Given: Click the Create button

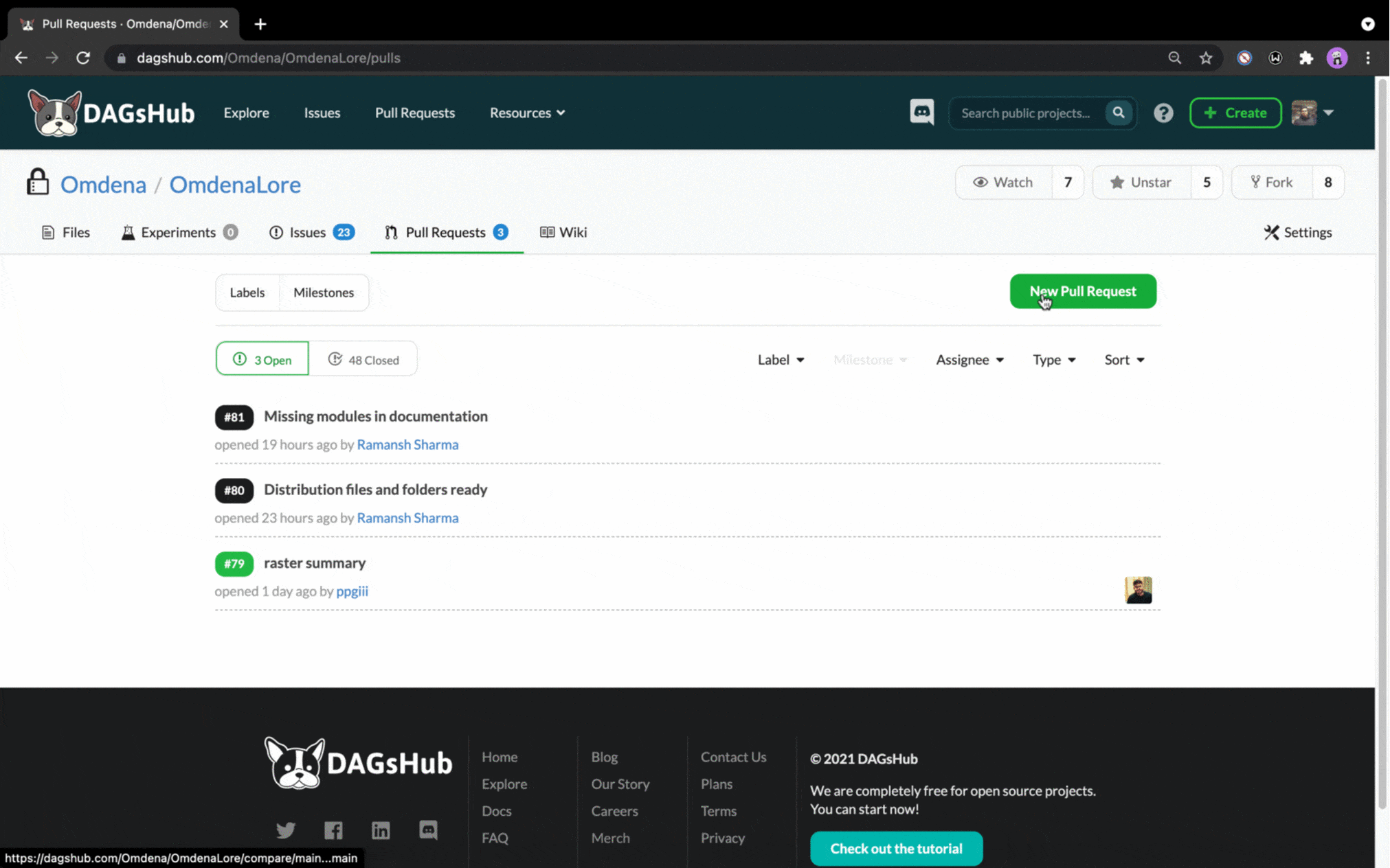Looking at the screenshot, I should coord(1235,113).
